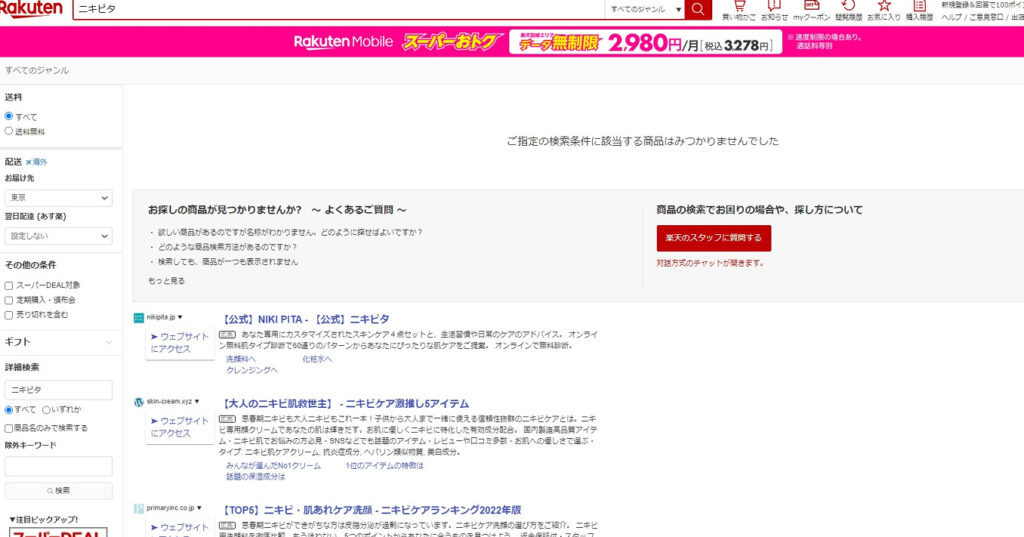Screen dimensions: 1024x537
Task: Click FAQ 検索しても、商品が一つも表示されません
Action: point(227,262)
